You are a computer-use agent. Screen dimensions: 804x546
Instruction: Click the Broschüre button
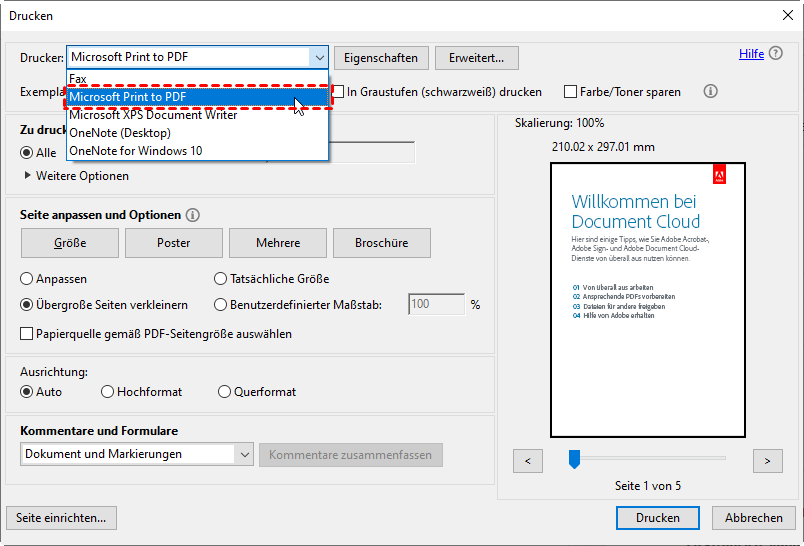[382, 243]
